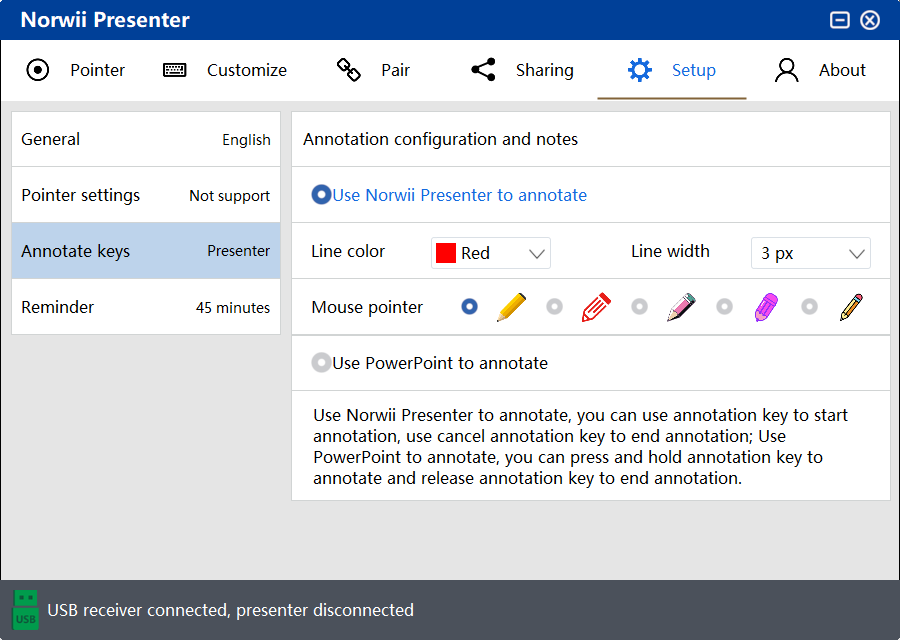Choose the orange pencil radio button

point(809,307)
